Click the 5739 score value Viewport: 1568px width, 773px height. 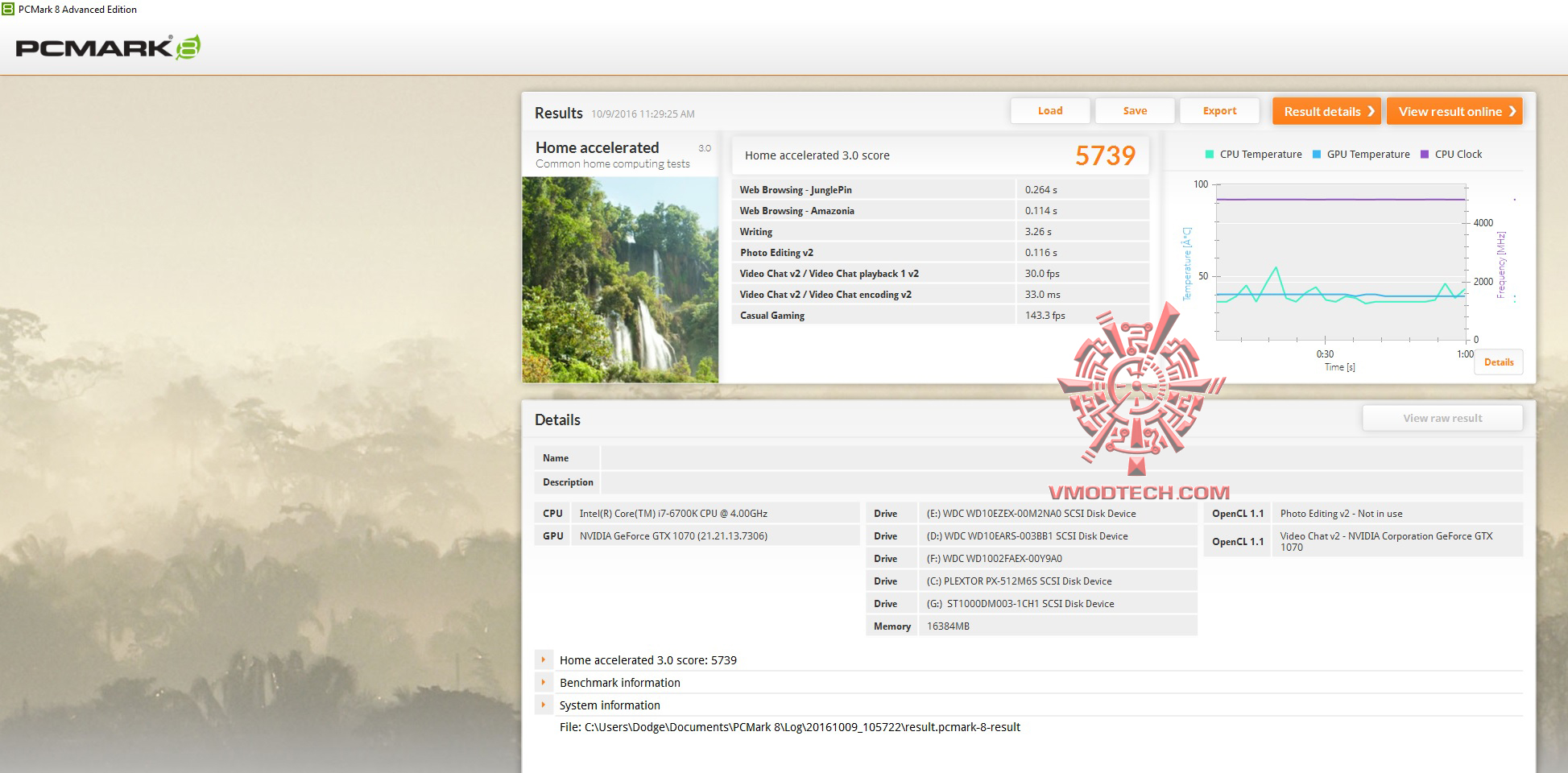(x=1105, y=155)
